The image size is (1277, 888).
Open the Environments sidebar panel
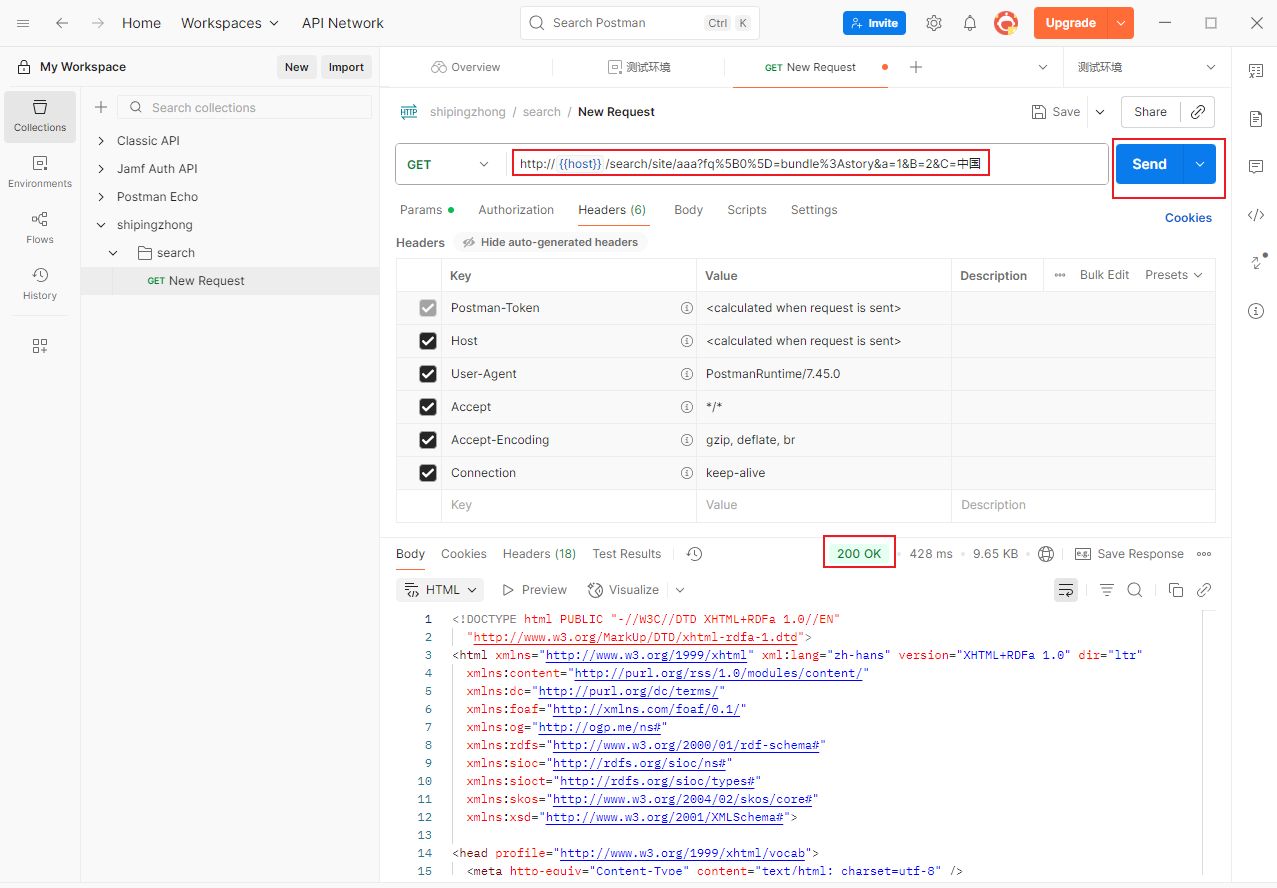pyautogui.click(x=40, y=171)
